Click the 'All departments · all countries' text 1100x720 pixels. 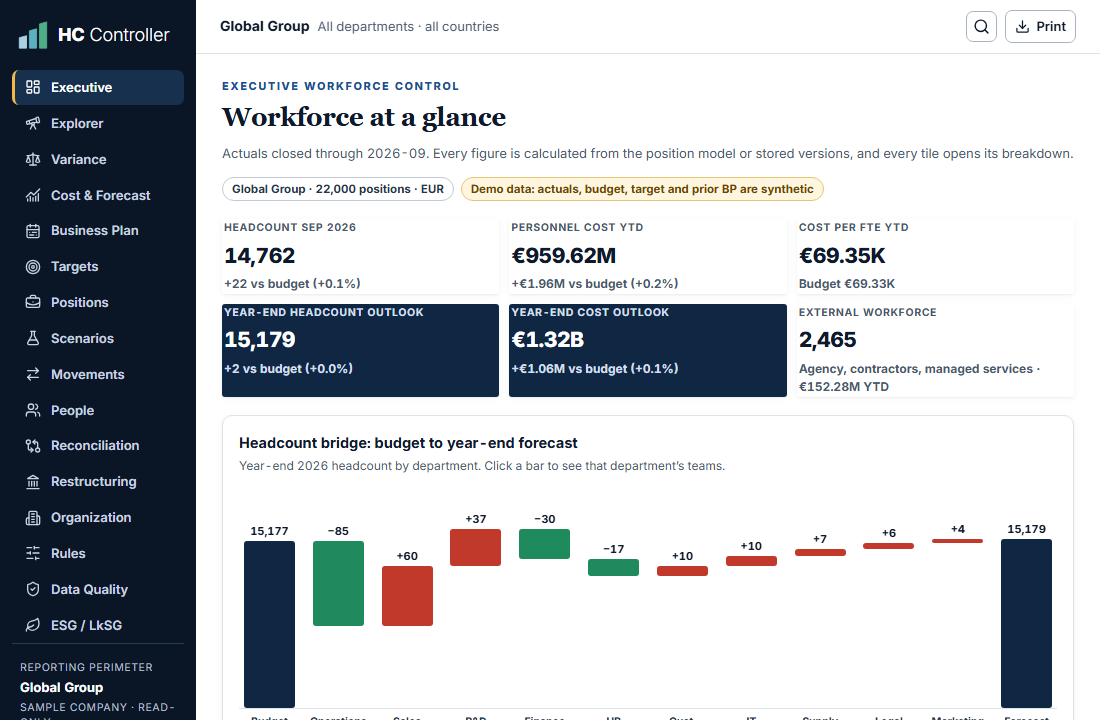click(408, 27)
